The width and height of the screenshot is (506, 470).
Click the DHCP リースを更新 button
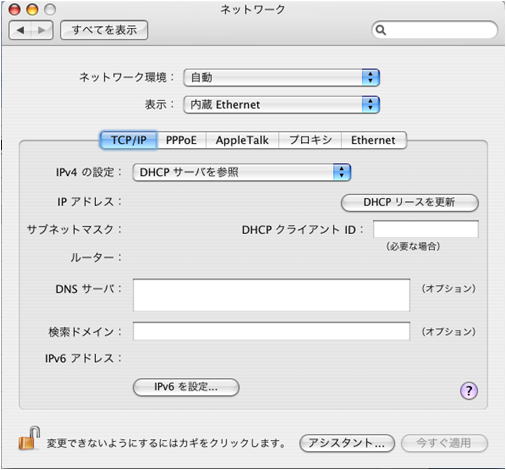(410, 202)
